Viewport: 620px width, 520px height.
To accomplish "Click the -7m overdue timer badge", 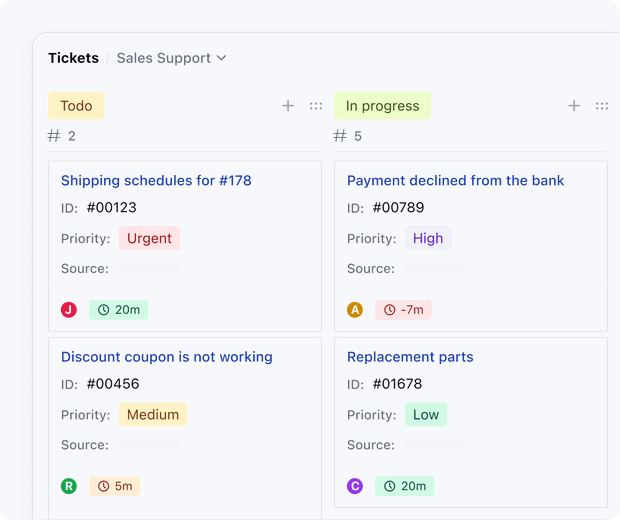I will [x=403, y=310].
